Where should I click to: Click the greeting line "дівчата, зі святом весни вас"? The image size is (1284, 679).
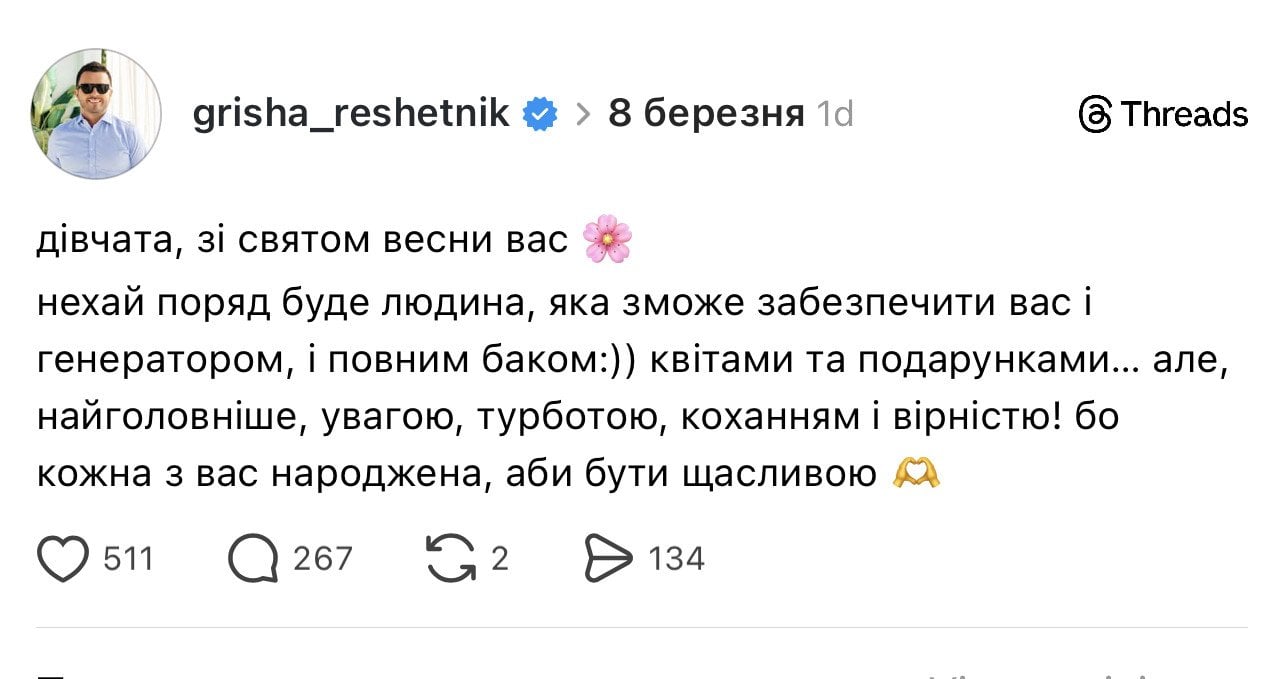302,242
